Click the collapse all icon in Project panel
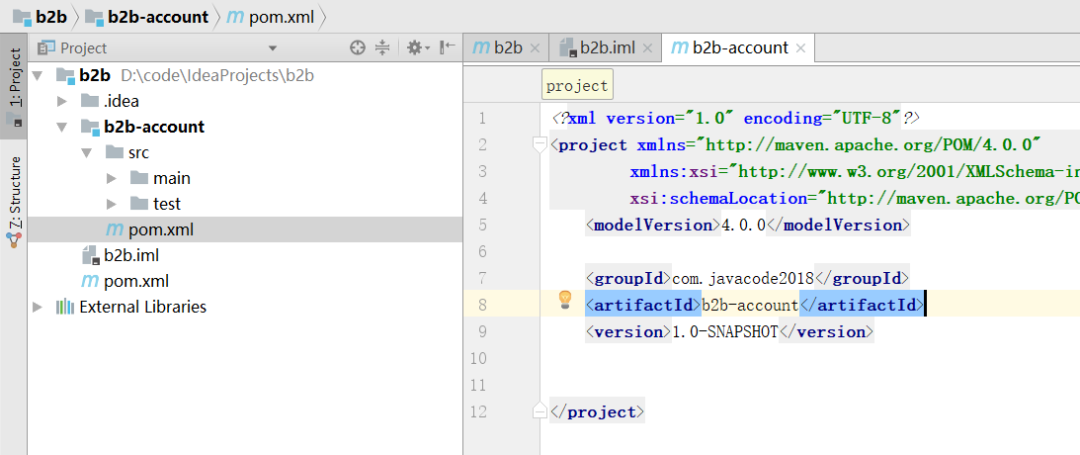 381,48
